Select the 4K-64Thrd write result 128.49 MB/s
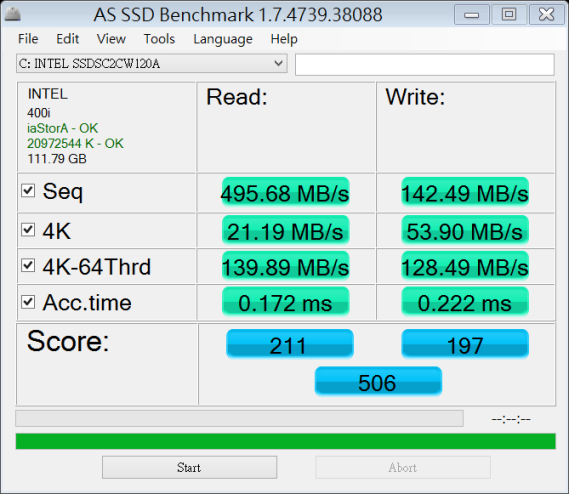Image resolution: width=569 pixels, height=494 pixels. click(465, 266)
